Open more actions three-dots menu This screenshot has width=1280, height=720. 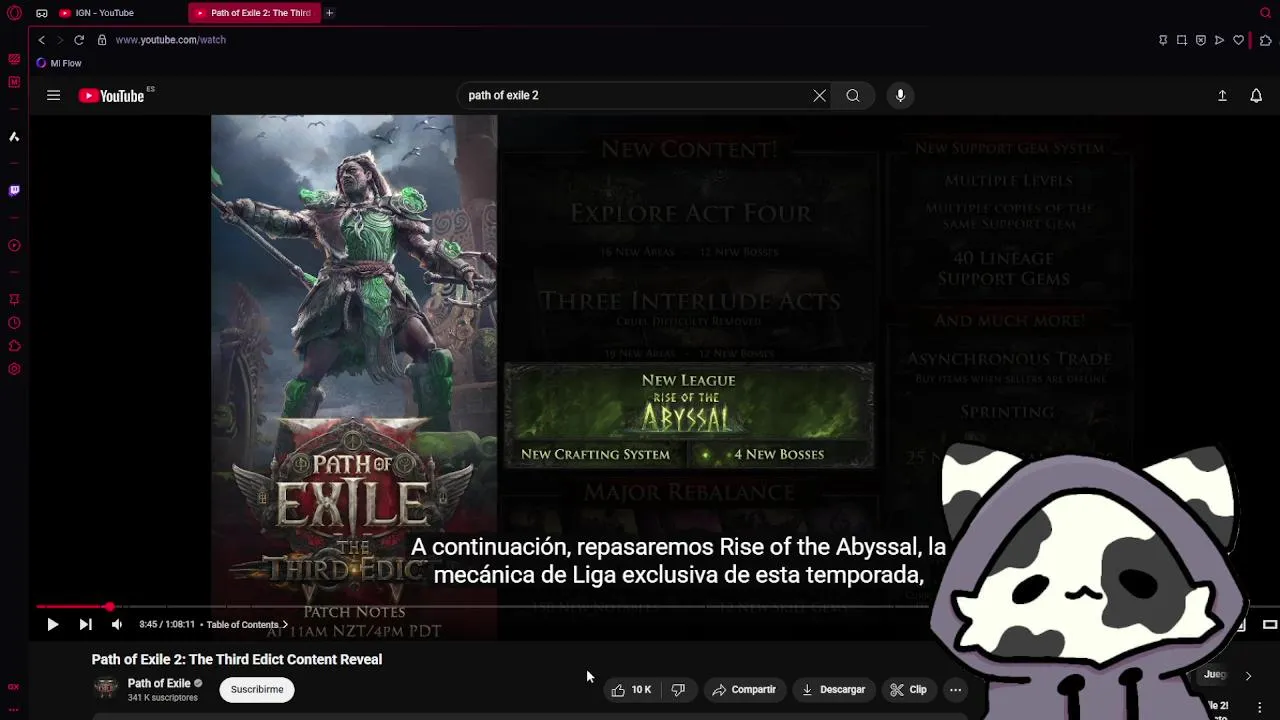point(955,689)
